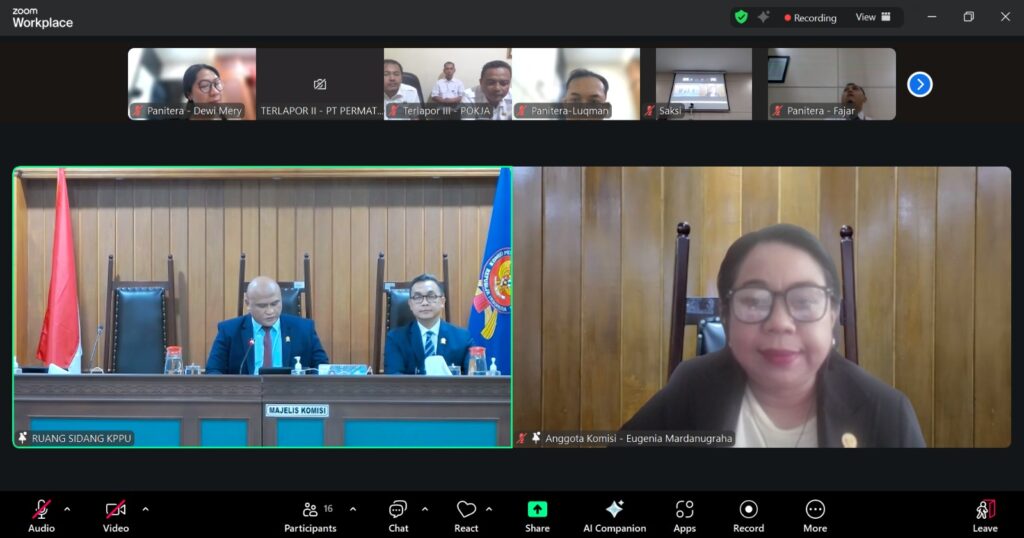Show next participants with right arrow
Screen dimensions: 1024x538
pos(919,85)
